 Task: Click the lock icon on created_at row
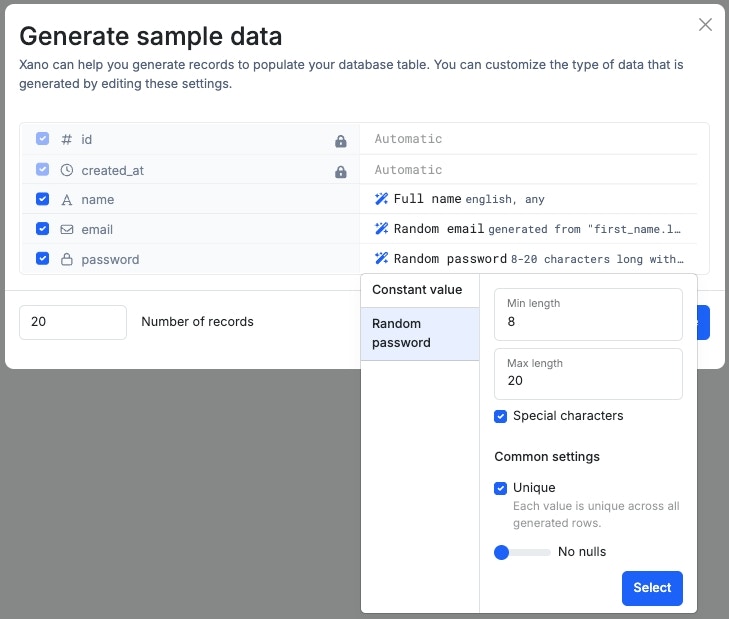point(341,171)
